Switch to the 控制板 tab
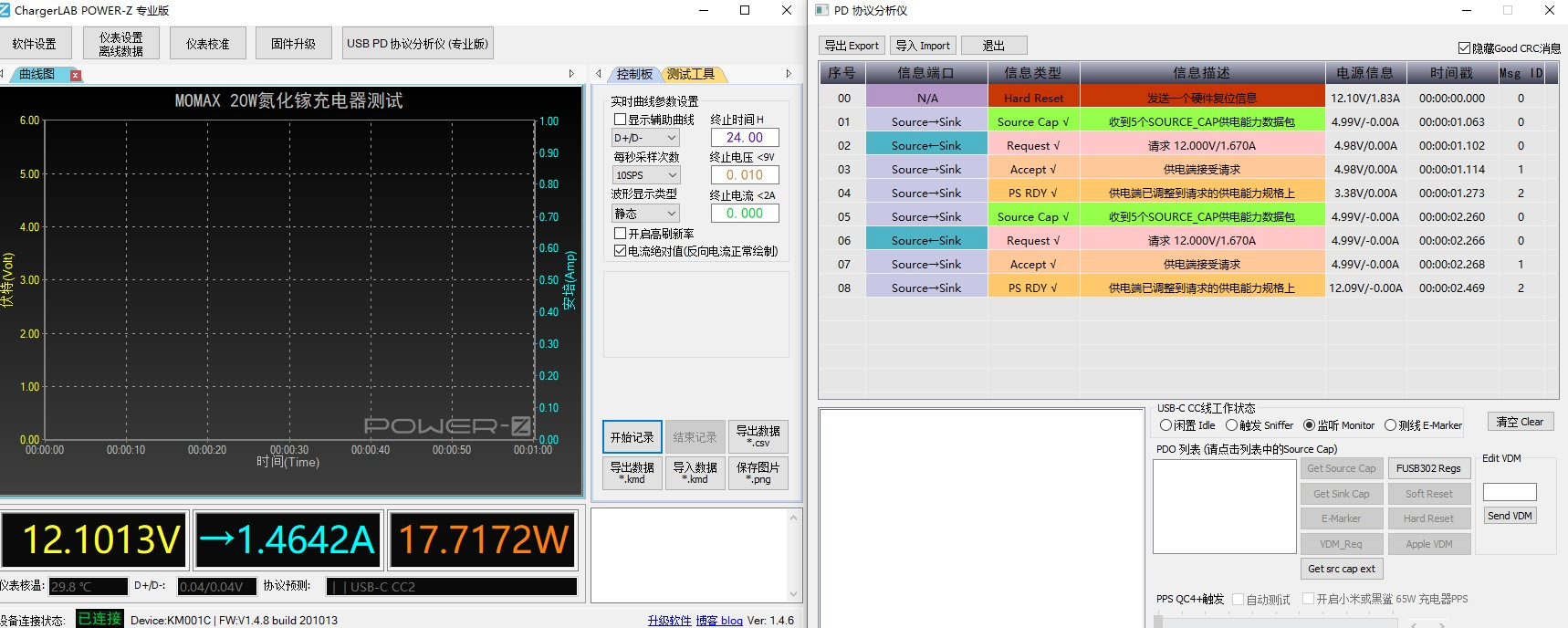This screenshot has height=628, width=1568. coord(633,74)
